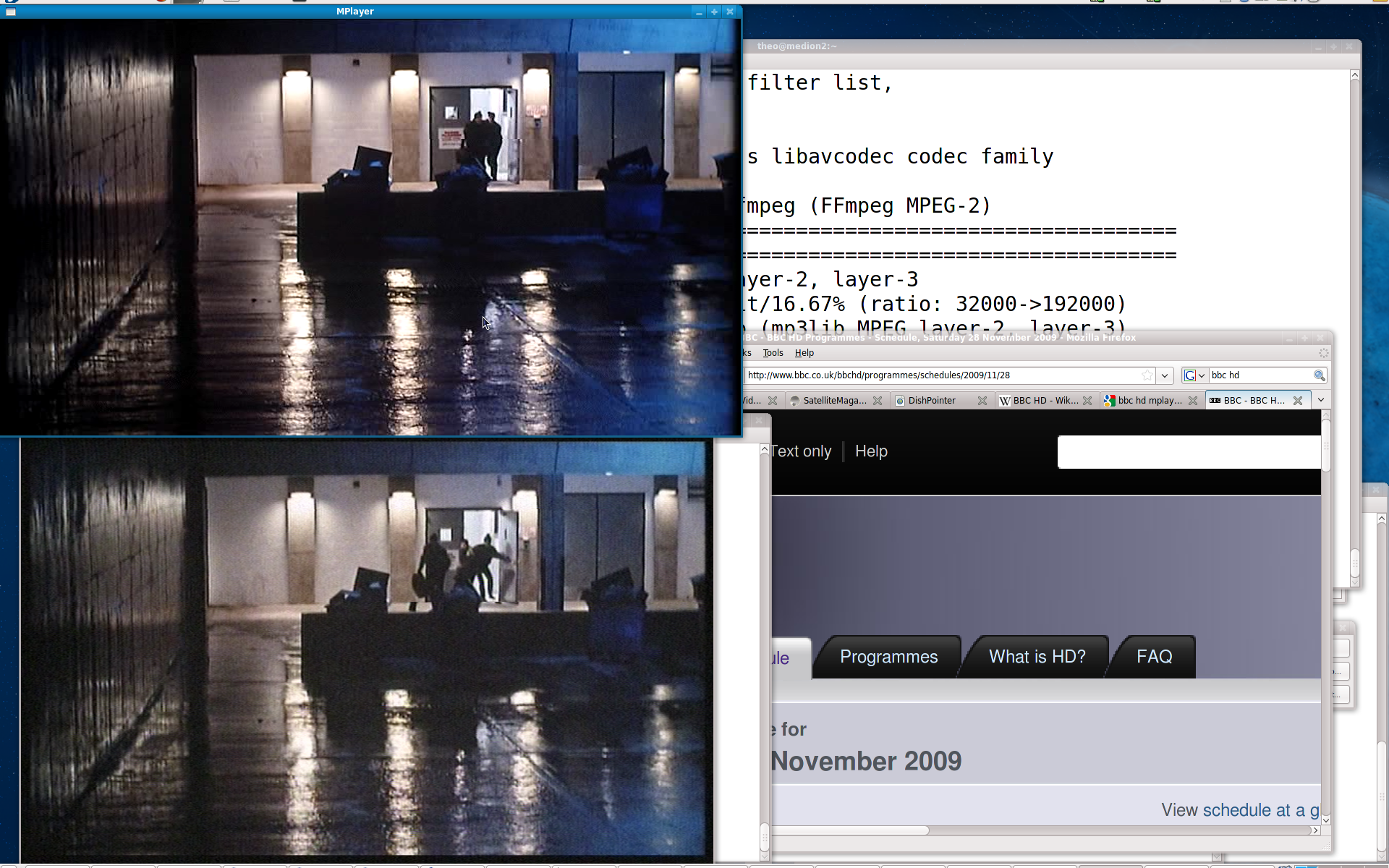The width and height of the screenshot is (1389, 868).
Task: Click the Text only link
Action: (802, 451)
